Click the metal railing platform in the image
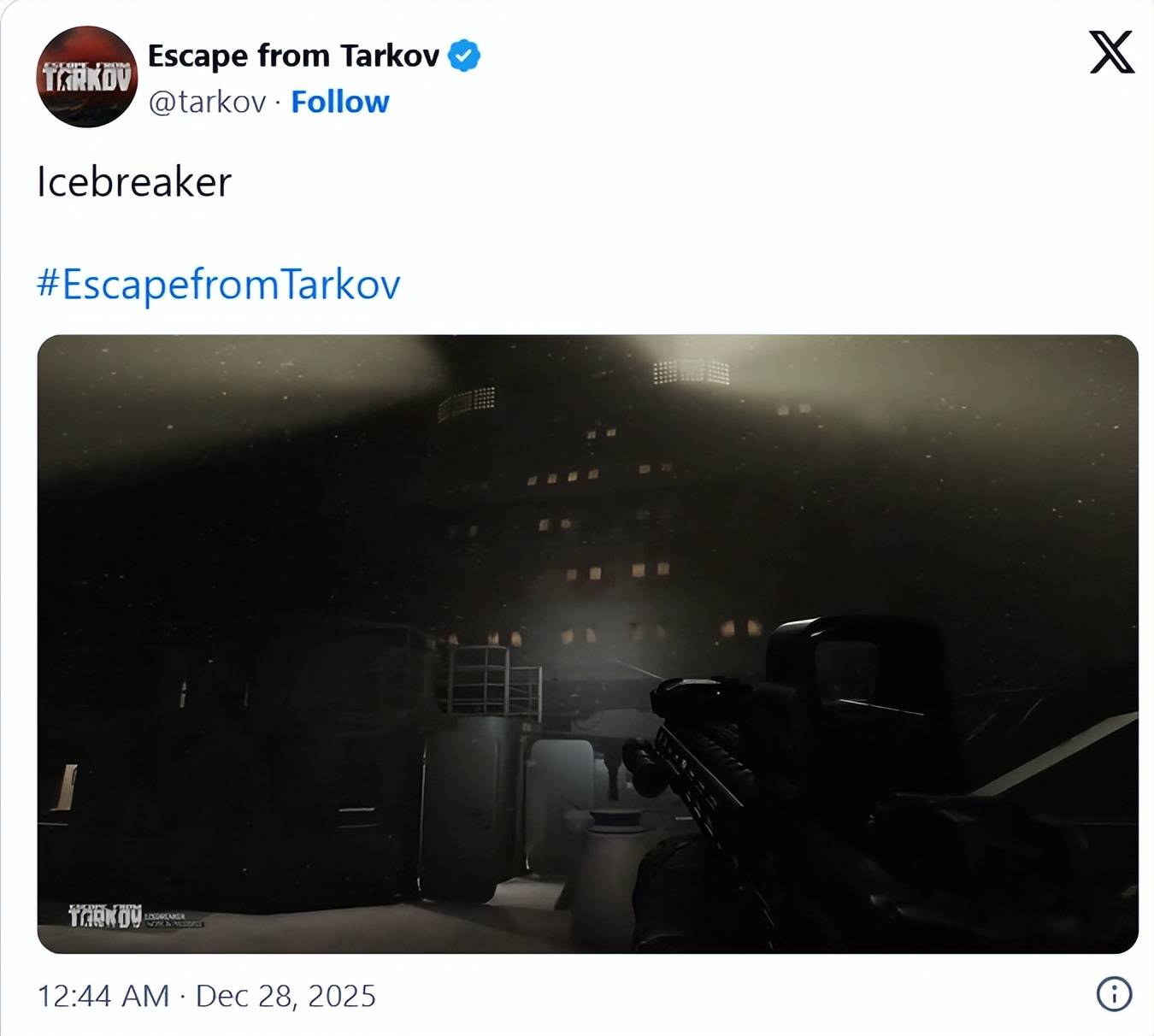Screen dimensions: 1154x1036 click(494, 681)
